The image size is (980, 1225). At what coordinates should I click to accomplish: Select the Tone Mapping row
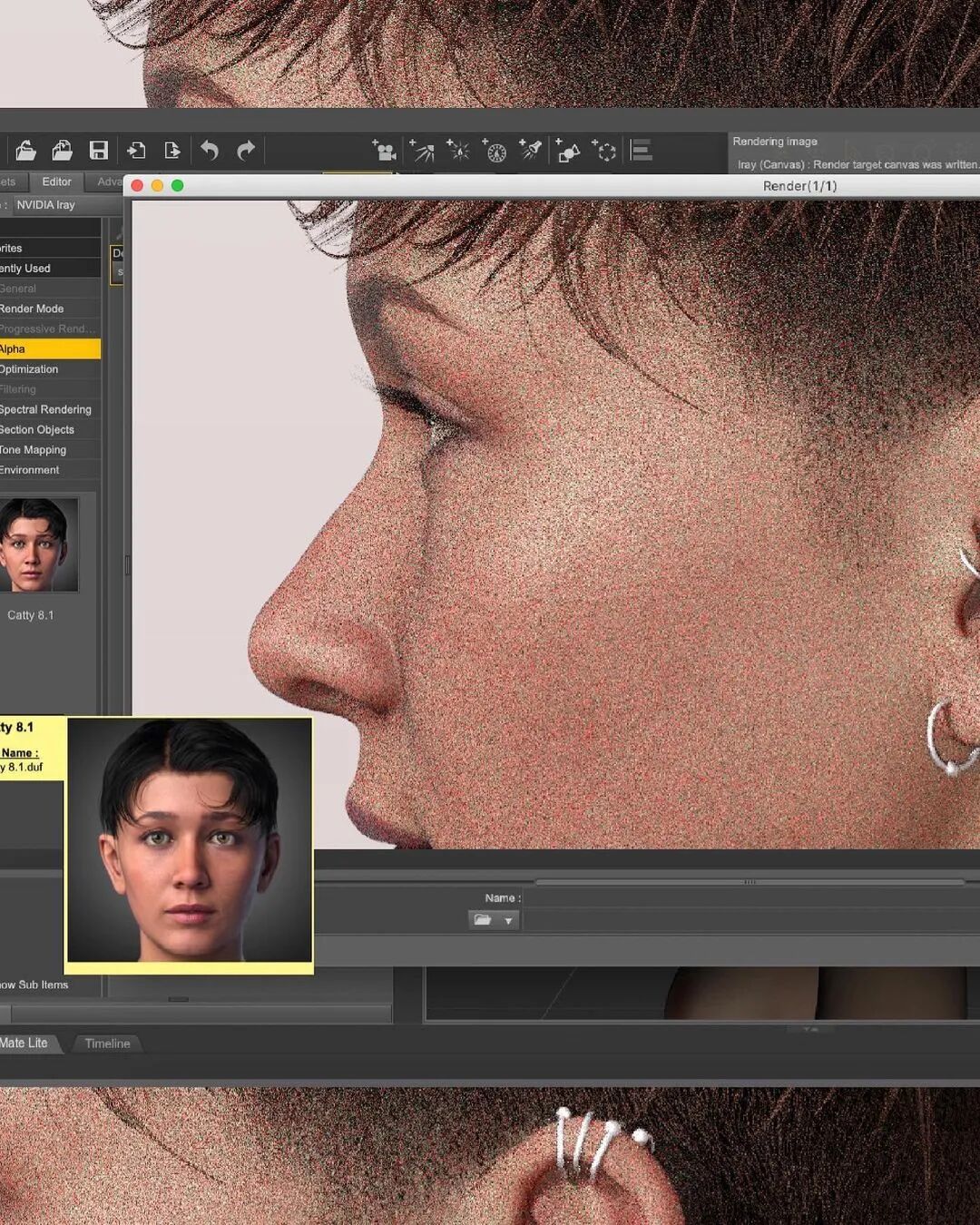(x=50, y=450)
